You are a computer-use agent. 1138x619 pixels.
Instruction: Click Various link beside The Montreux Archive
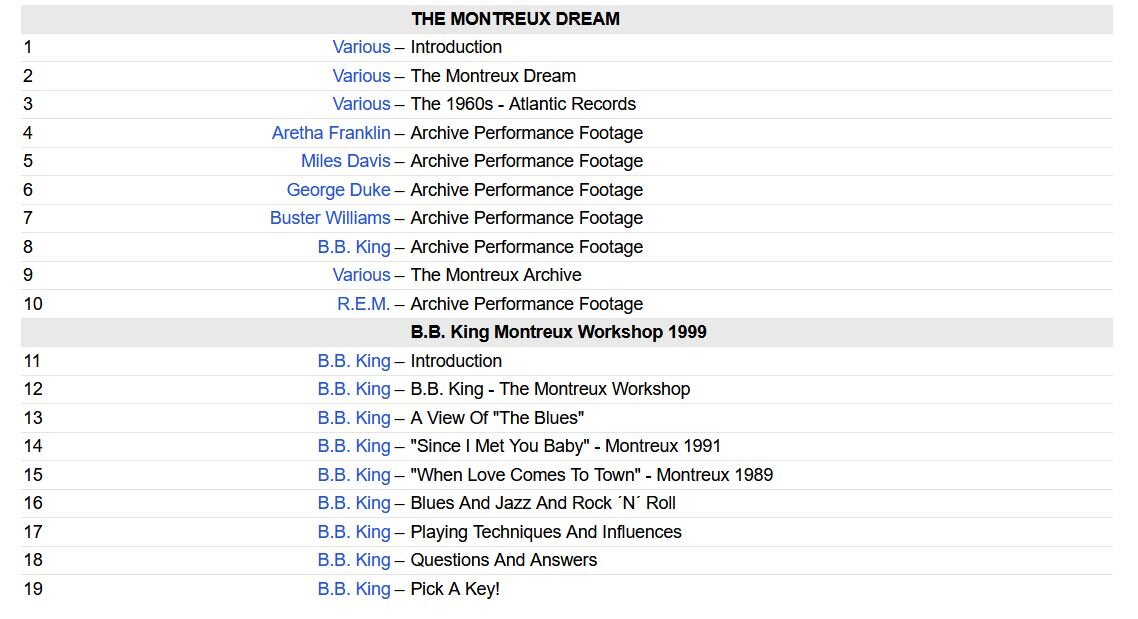[361, 275]
